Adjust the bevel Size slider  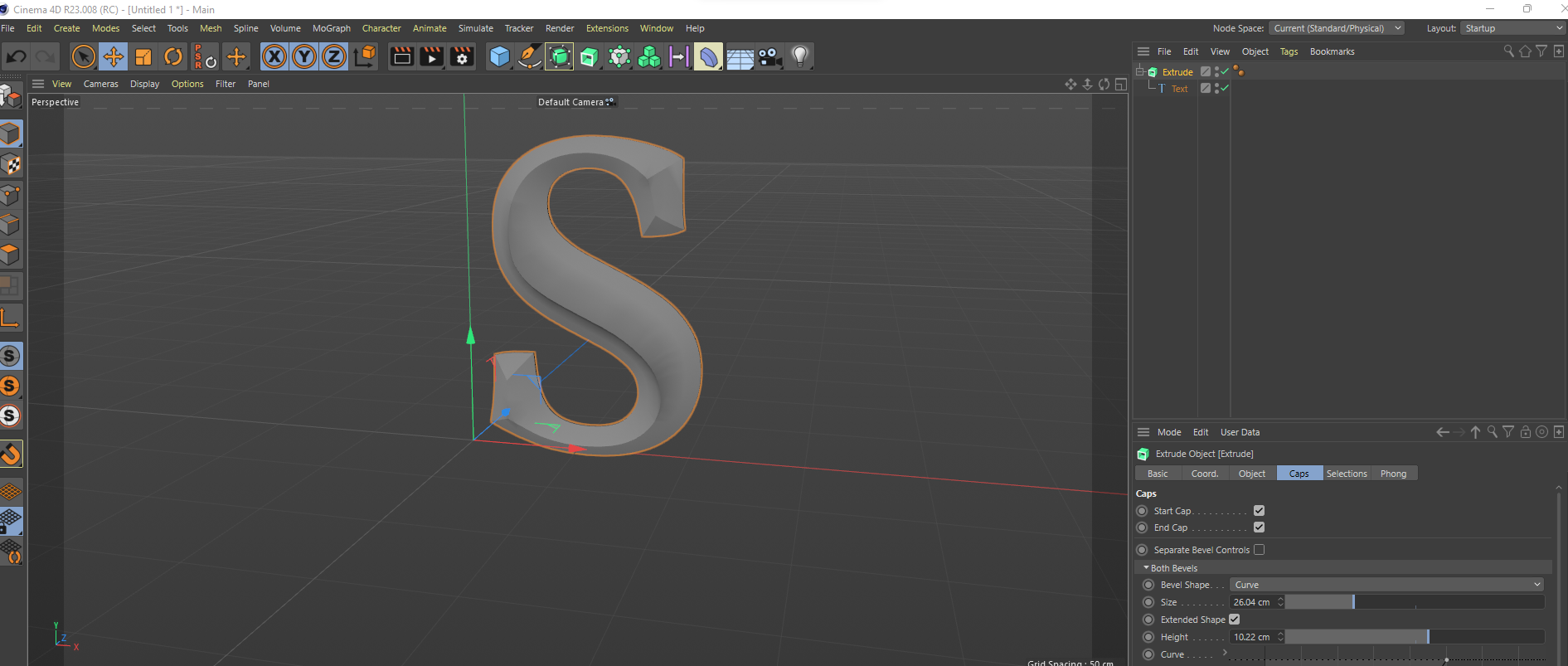(x=1415, y=602)
